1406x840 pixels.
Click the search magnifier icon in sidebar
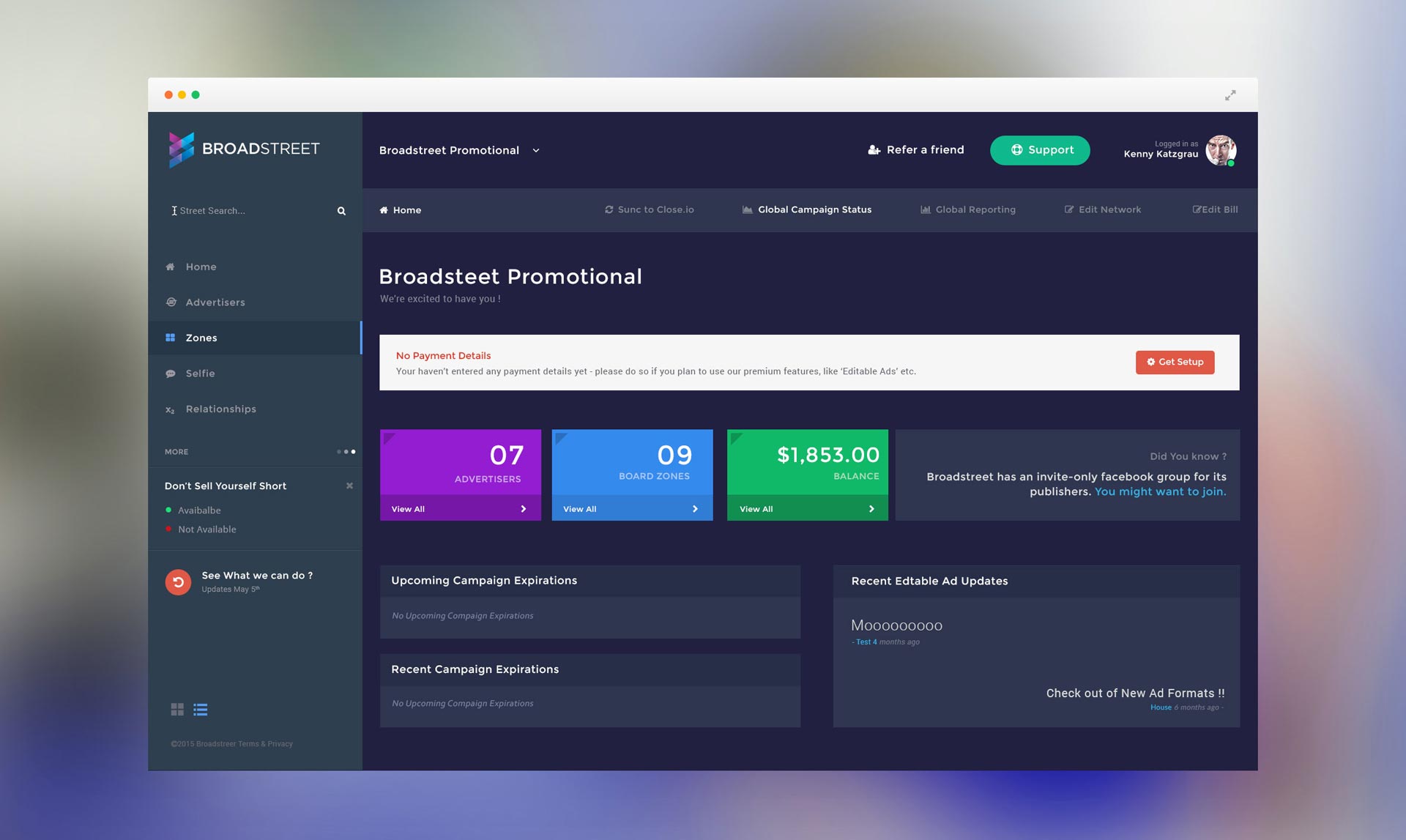point(341,211)
